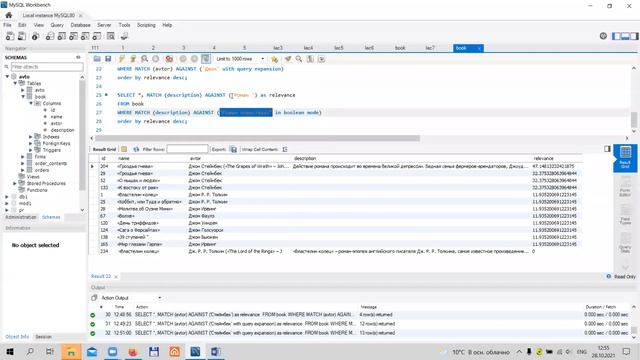Collapse the avto schema node
Viewport: 640px width, 360px height.
7,76
